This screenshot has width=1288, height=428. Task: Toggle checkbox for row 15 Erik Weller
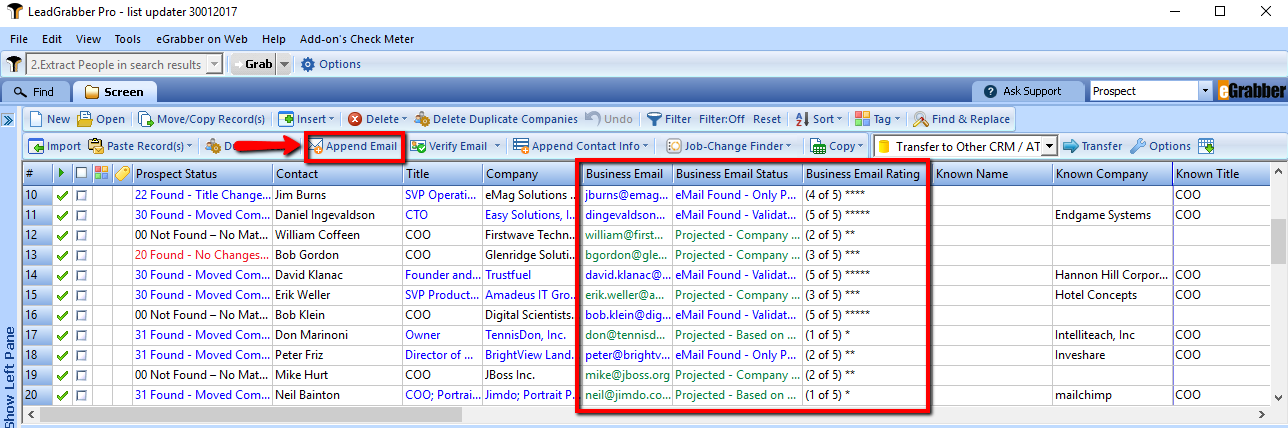pyautogui.click(x=81, y=295)
